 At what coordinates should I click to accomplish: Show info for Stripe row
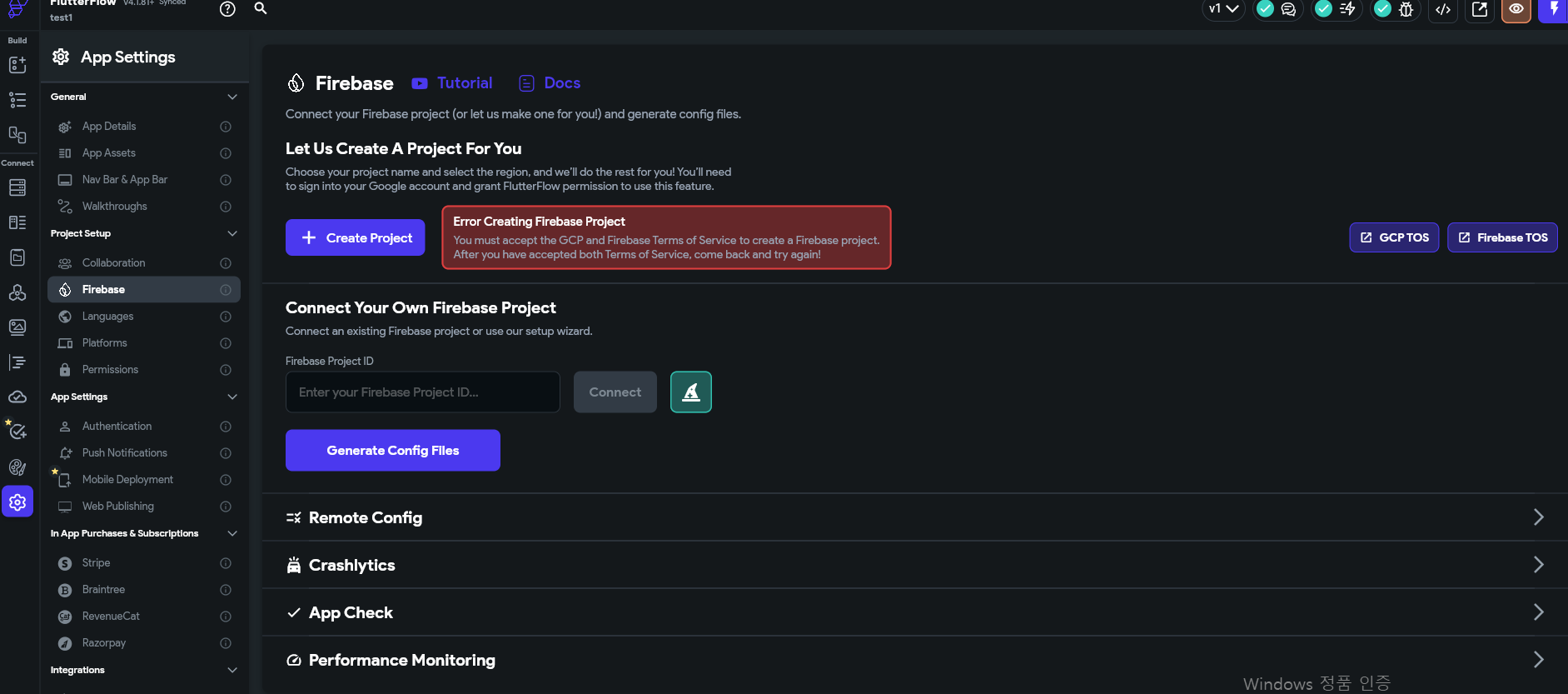[226, 563]
